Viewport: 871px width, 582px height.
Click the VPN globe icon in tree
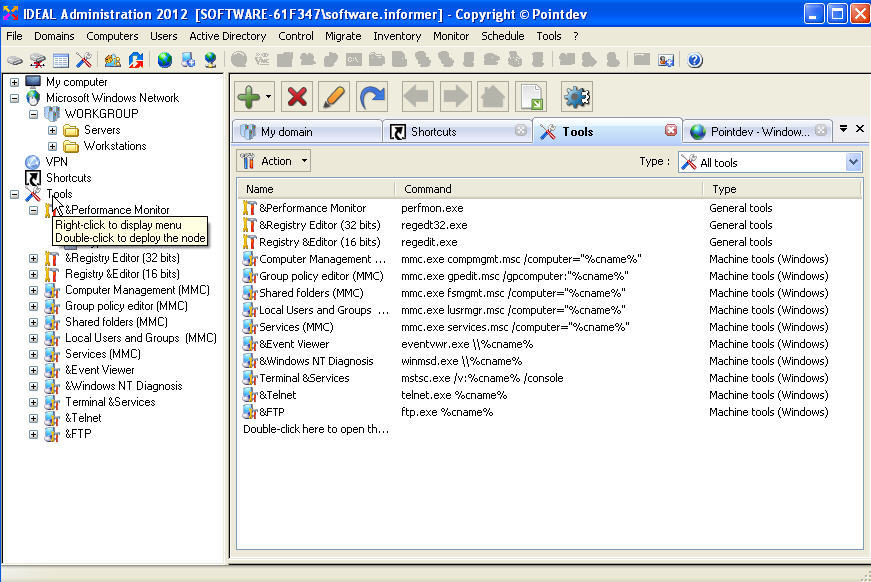33,162
